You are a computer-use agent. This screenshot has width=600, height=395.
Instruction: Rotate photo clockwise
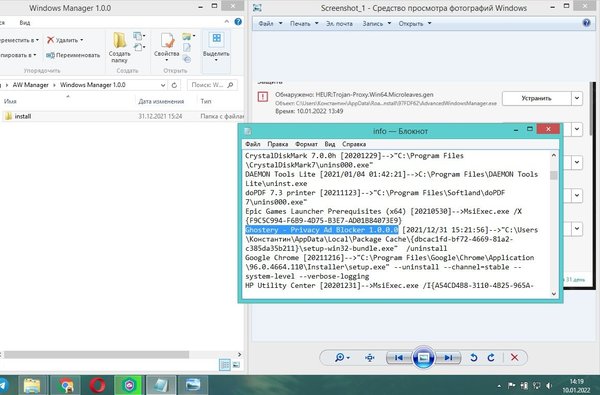pos(491,357)
